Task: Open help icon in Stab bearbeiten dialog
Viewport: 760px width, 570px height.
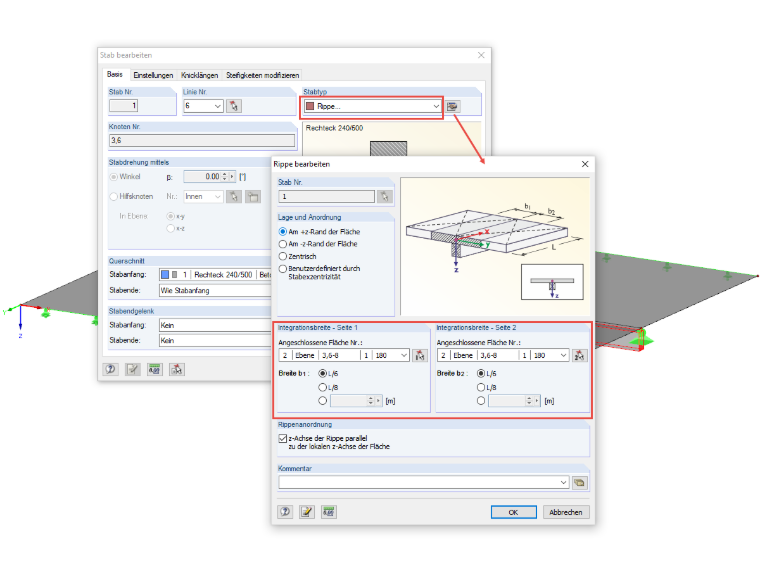Action: point(111,369)
